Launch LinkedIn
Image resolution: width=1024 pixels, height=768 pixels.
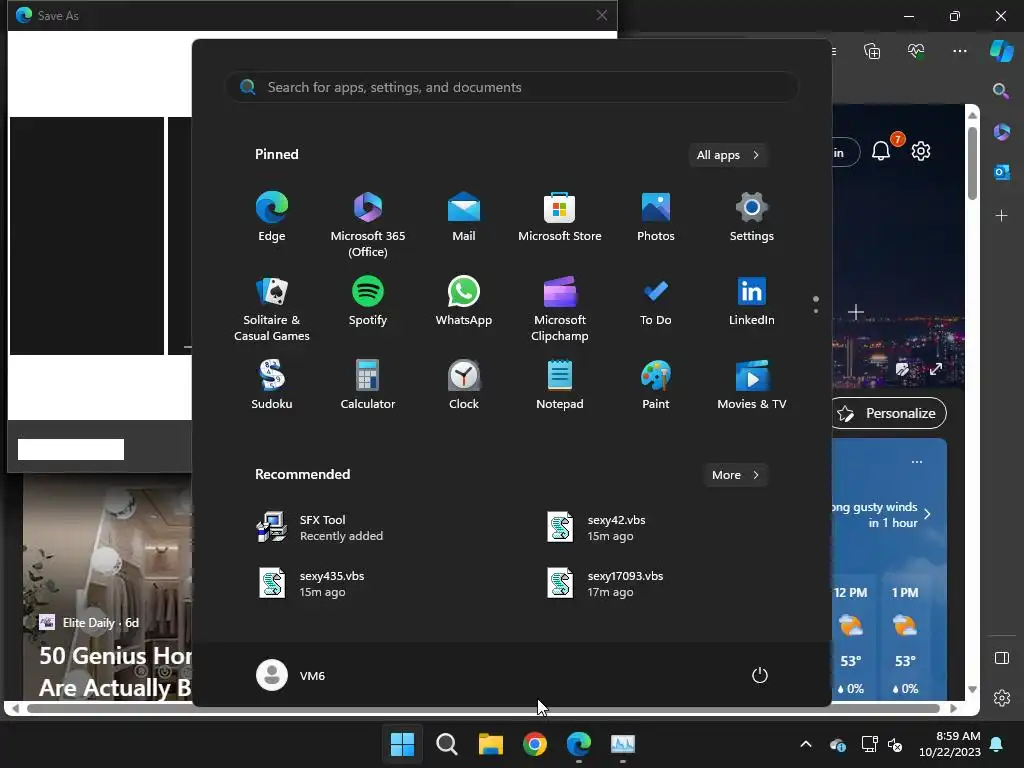pos(752,302)
